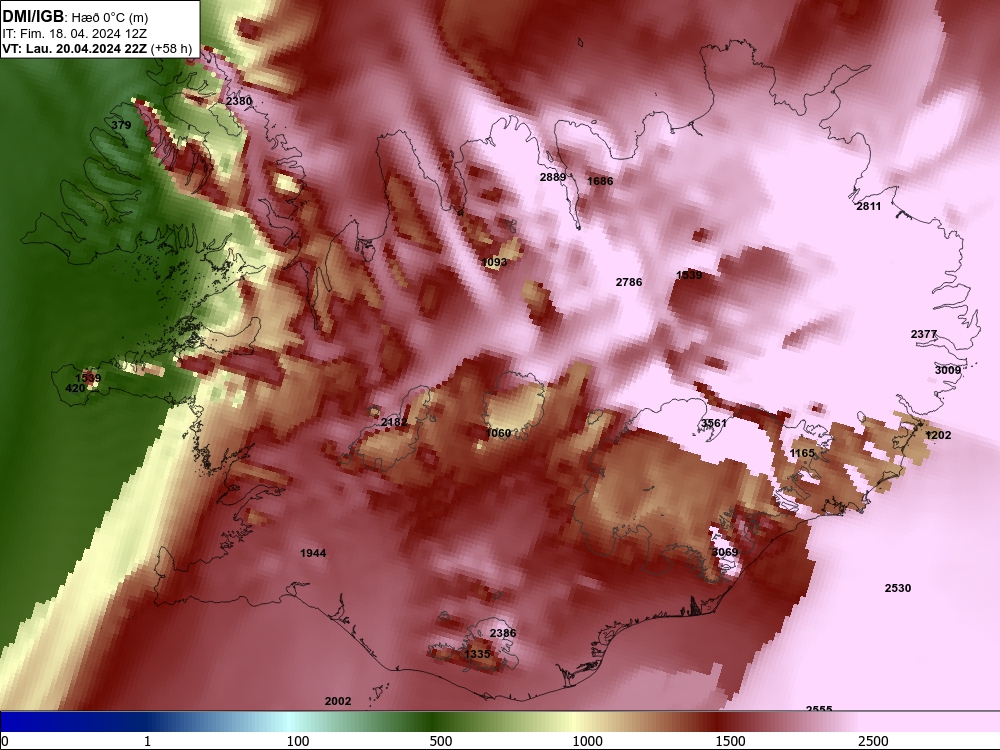The width and height of the screenshot is (1000, 750).
Task: Click the 2002 value on the map
Action: click(x=338, y=701)
